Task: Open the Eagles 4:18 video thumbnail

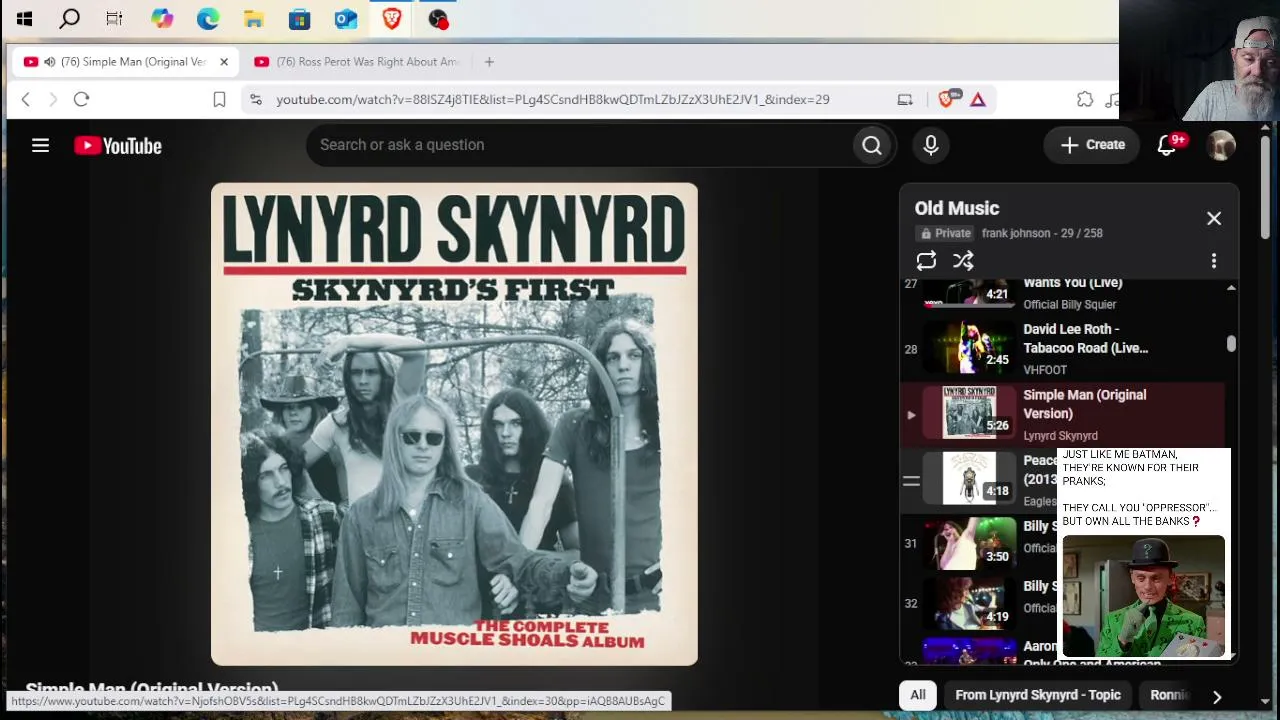Action: [969, 478]
